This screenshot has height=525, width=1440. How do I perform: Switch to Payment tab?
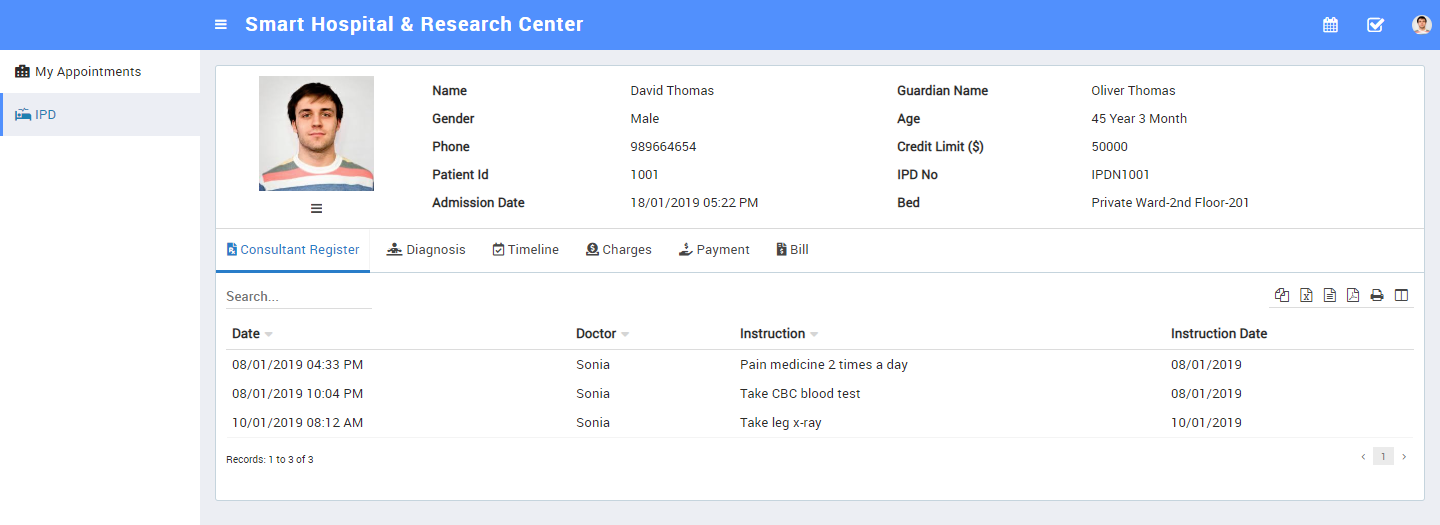pyautogui.click(x=714, y=250)
